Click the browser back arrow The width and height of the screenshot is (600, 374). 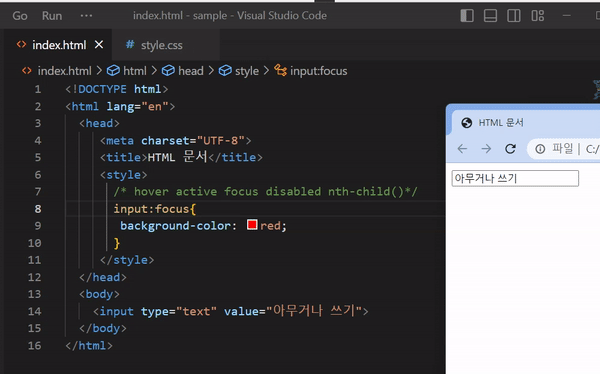pos(462,149)
